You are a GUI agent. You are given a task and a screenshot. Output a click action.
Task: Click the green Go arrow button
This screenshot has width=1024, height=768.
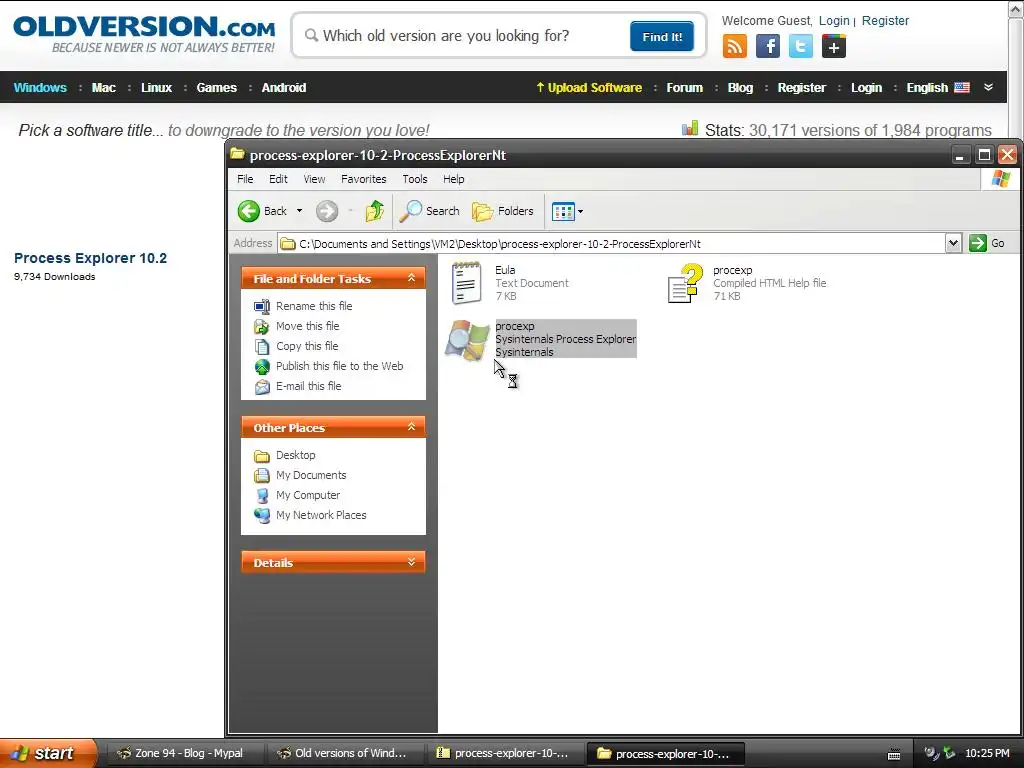pos(978,243)
